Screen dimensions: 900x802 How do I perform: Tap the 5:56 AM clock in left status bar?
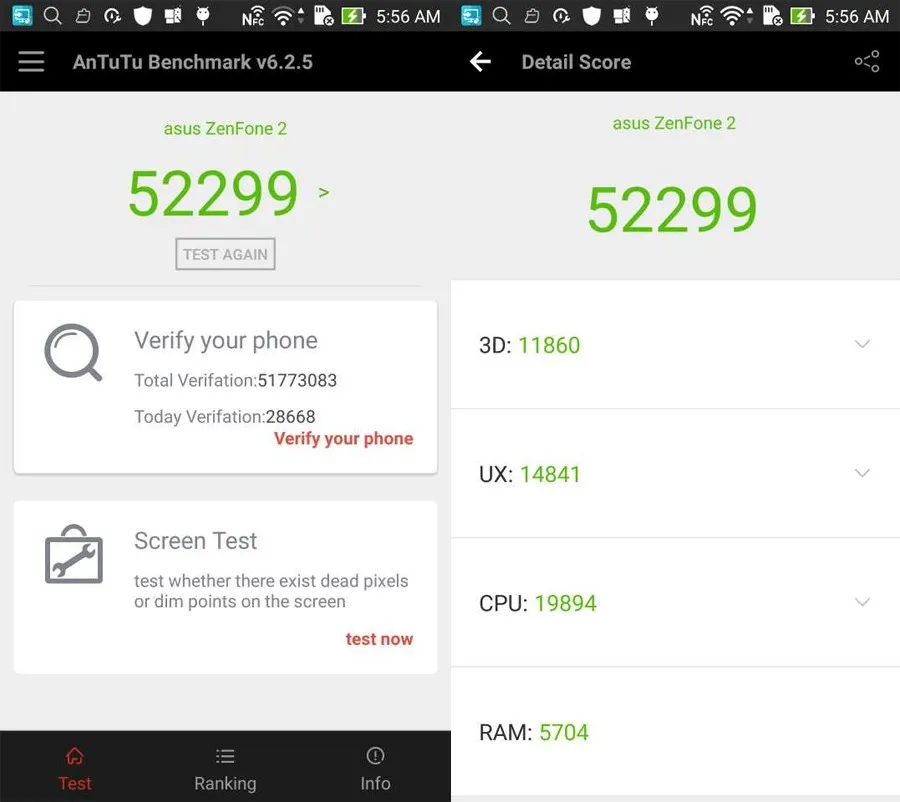click(x=408, y=17)
